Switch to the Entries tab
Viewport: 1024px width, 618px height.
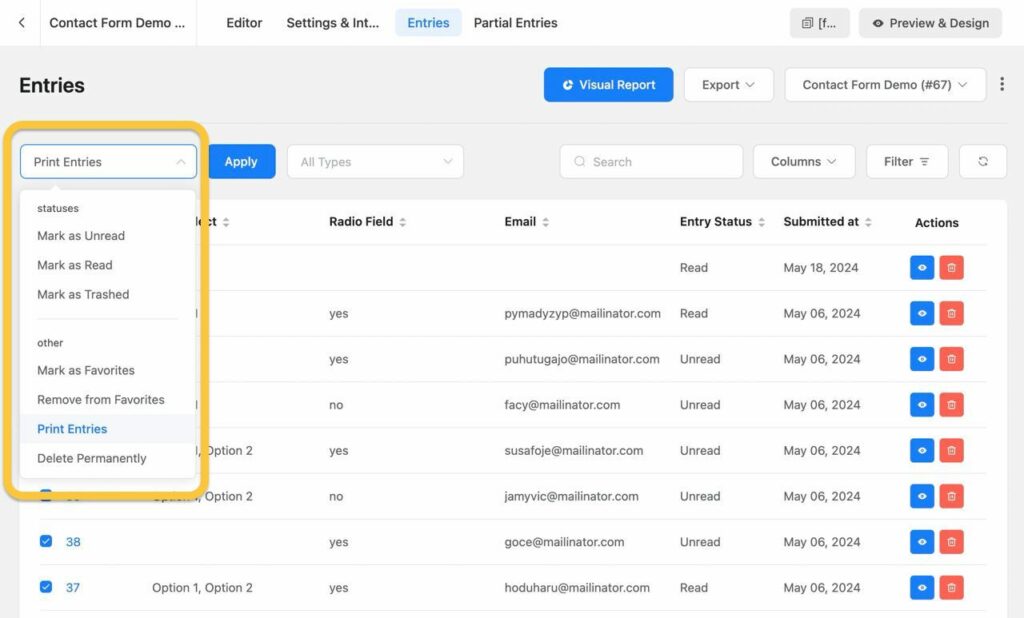[428, 23]
